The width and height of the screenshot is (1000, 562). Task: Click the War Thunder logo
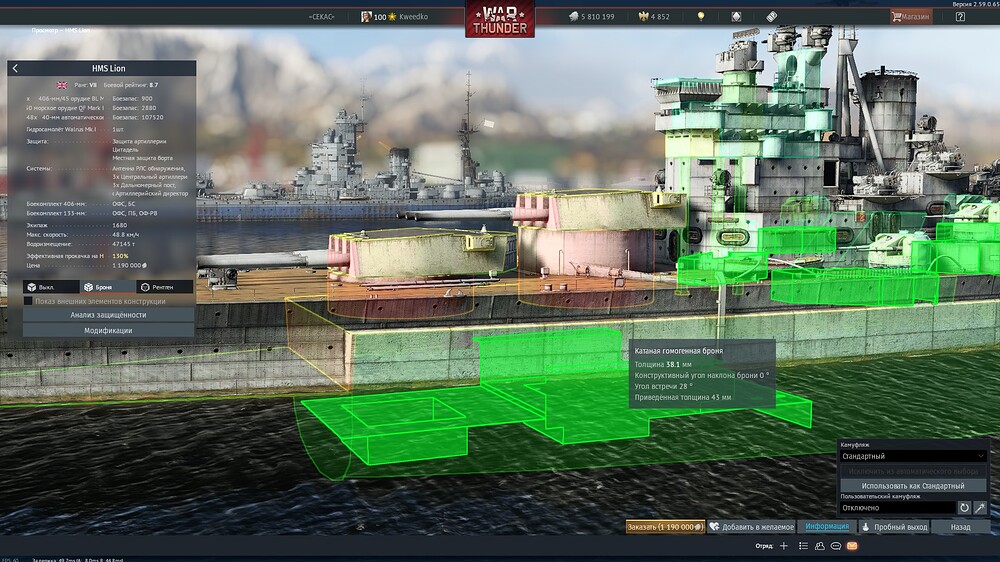[x=500, y=19]
